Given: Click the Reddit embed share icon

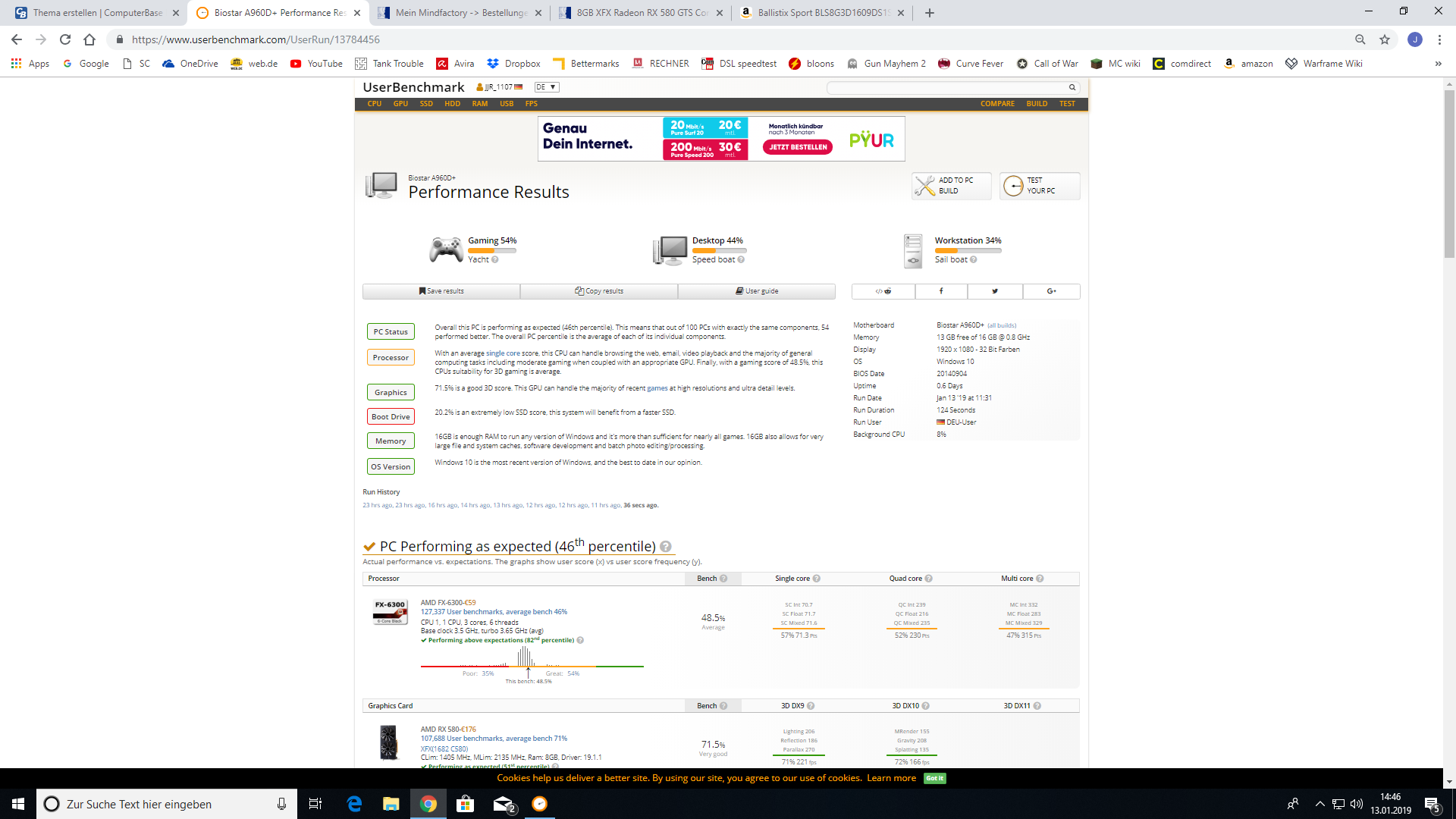Looking at the screenshot, I should [883, 291].
